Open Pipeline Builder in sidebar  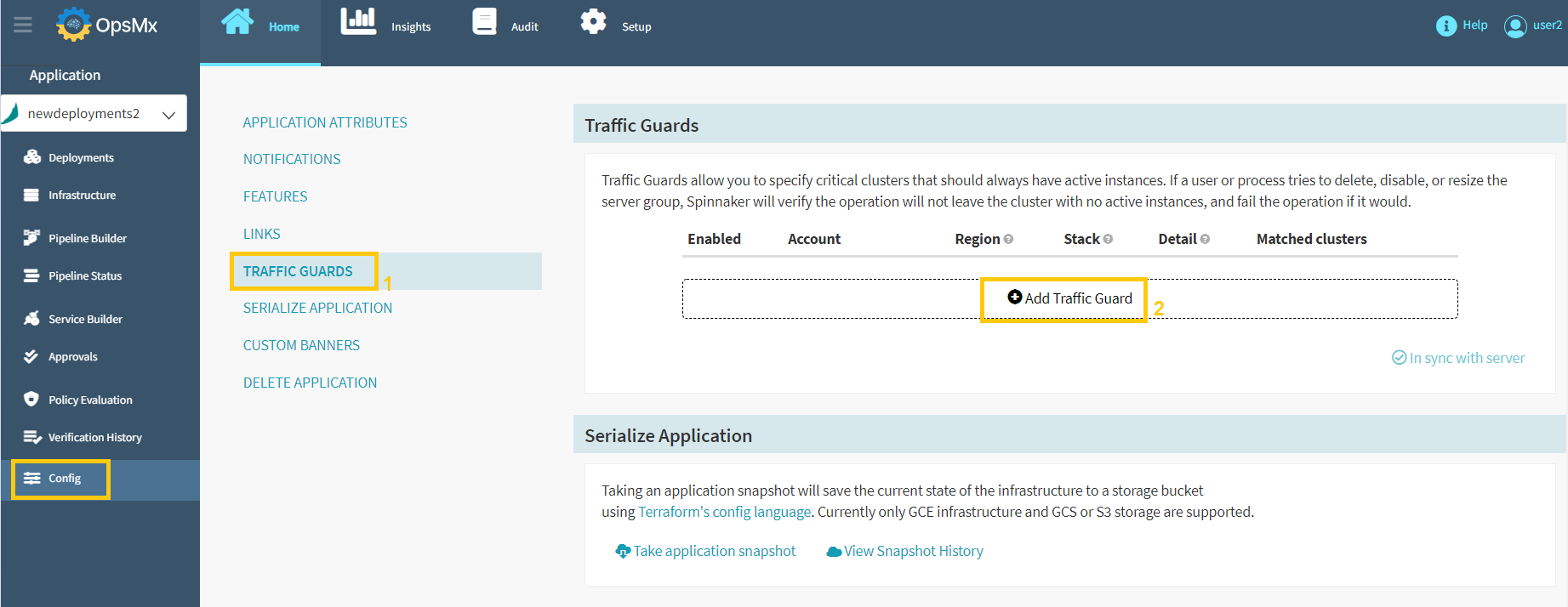87,238
